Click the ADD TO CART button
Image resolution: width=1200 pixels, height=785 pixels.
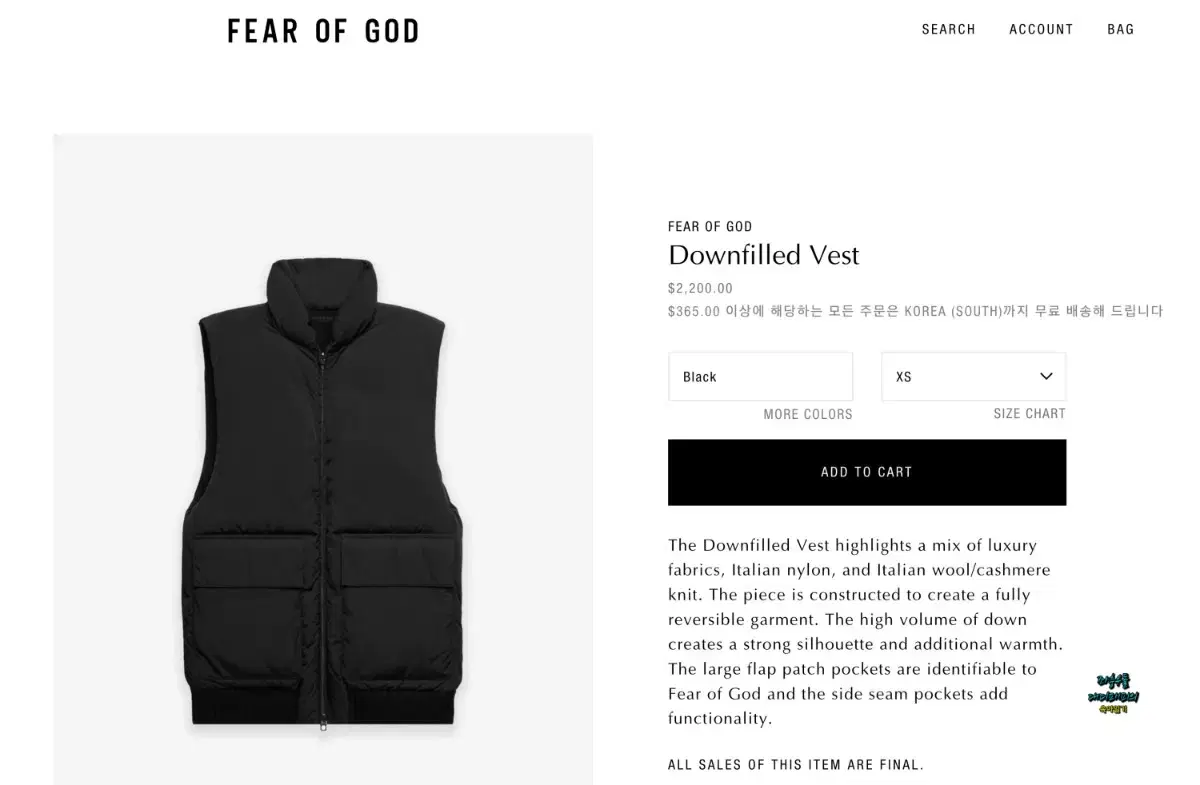(x=867, y=472)
